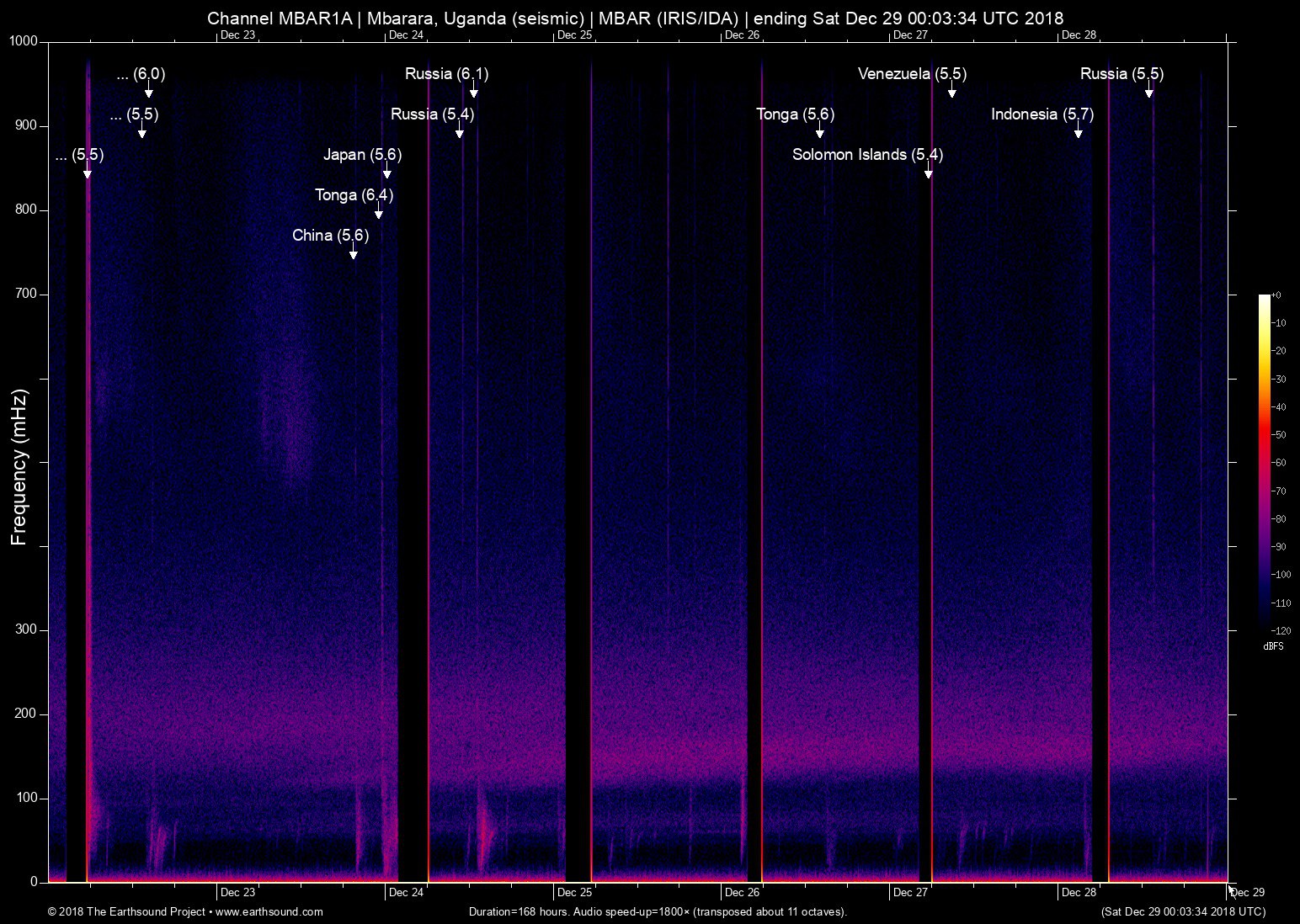
Task: Select the China (5.6) arrow marker
Action: 354,251
